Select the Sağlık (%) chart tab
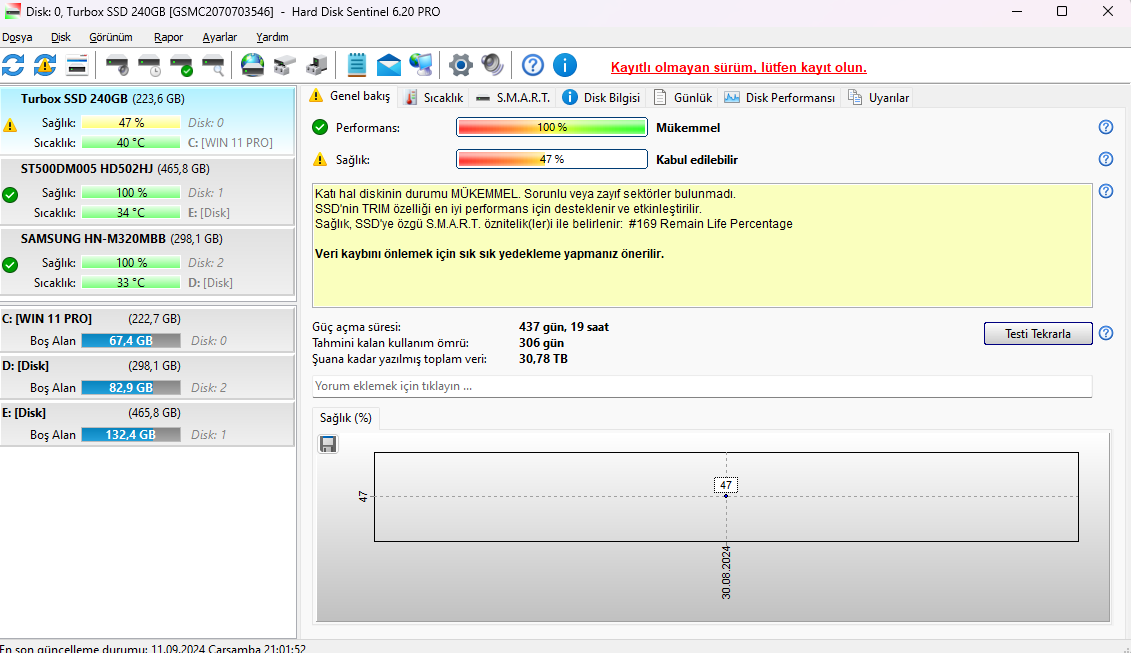Image resolution: width=1131 pixels, height=653 pixels. point(346,418)
